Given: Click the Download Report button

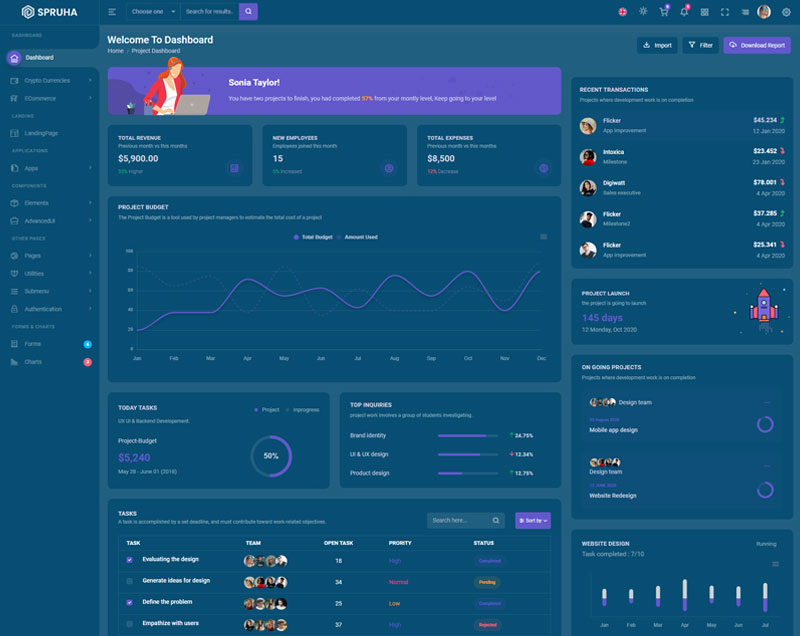Looking at the screenshot, I should pyautogui.click(x=757, y=45).
